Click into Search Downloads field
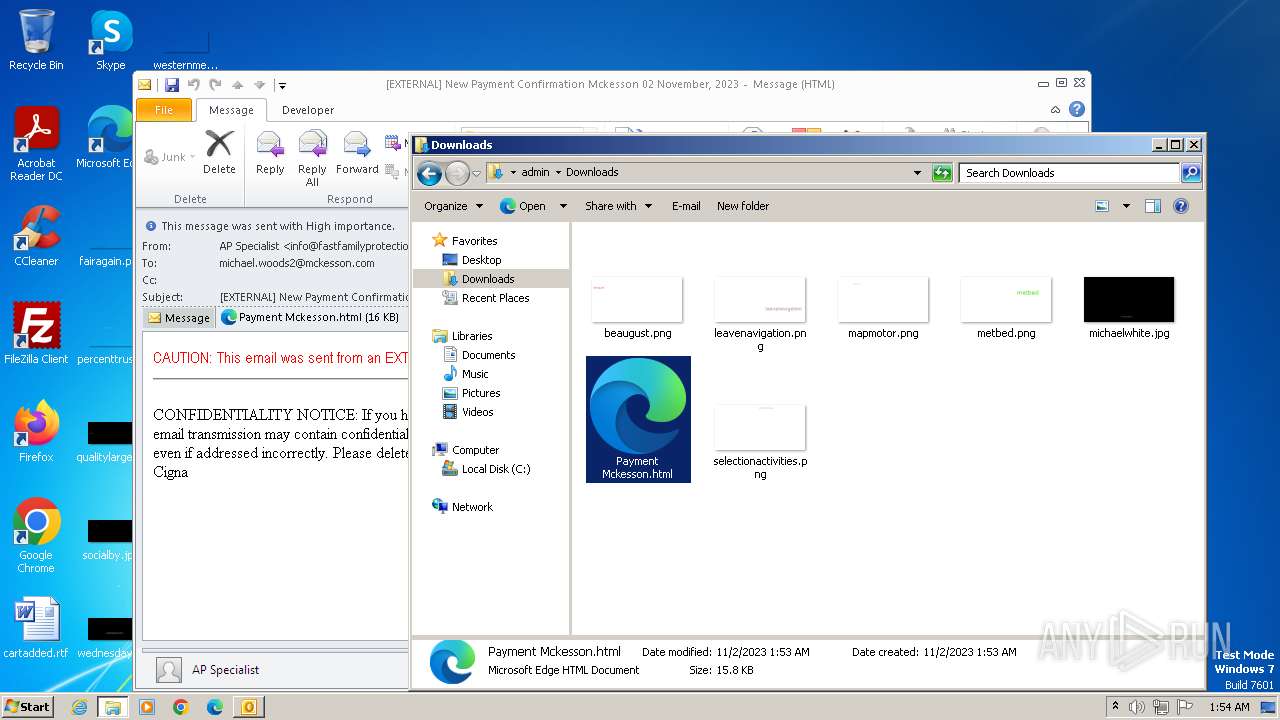 click(x=1069, y=173)
